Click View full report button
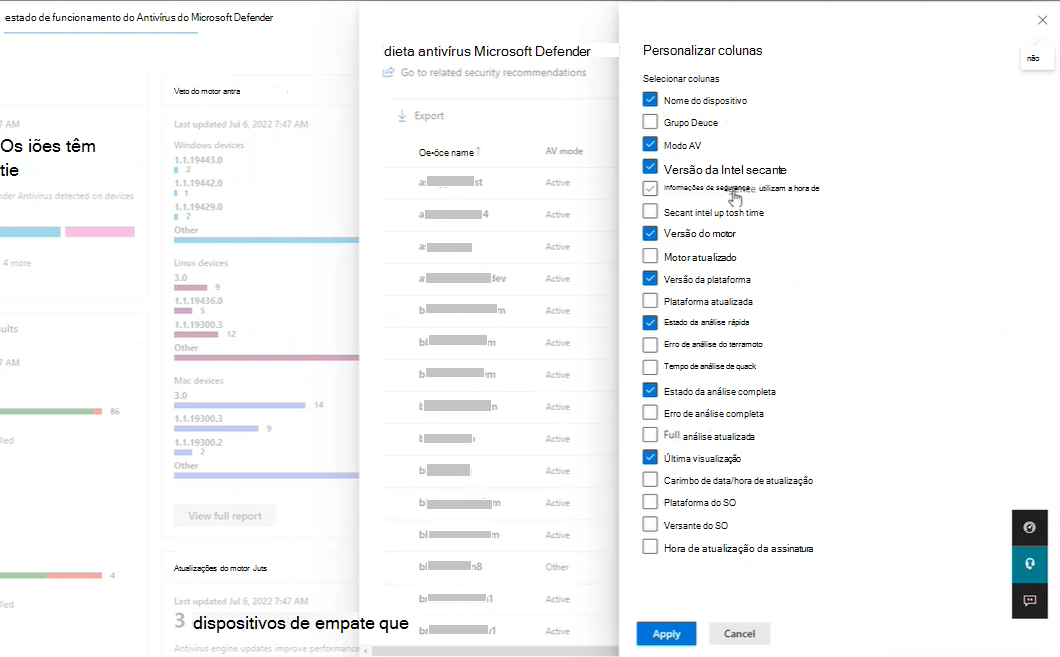This screenshot has width=1060, height=657. click(224, 516)
